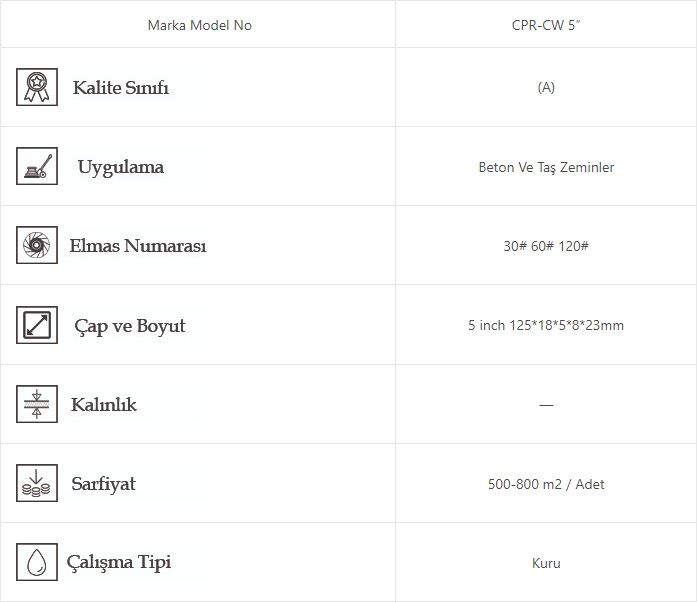Click the floor grinder Uygulama icon
The image size is (697, 602).
(37, 166)
